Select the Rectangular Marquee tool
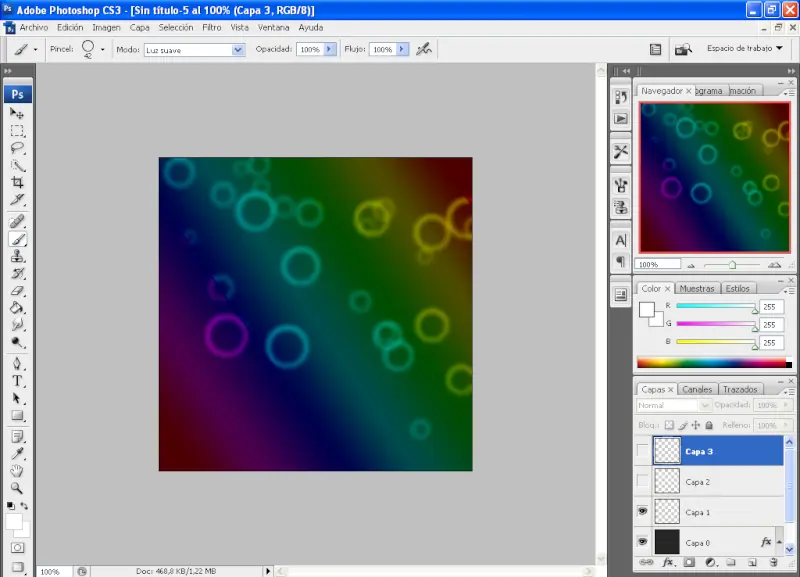 [x=17, y=131]
